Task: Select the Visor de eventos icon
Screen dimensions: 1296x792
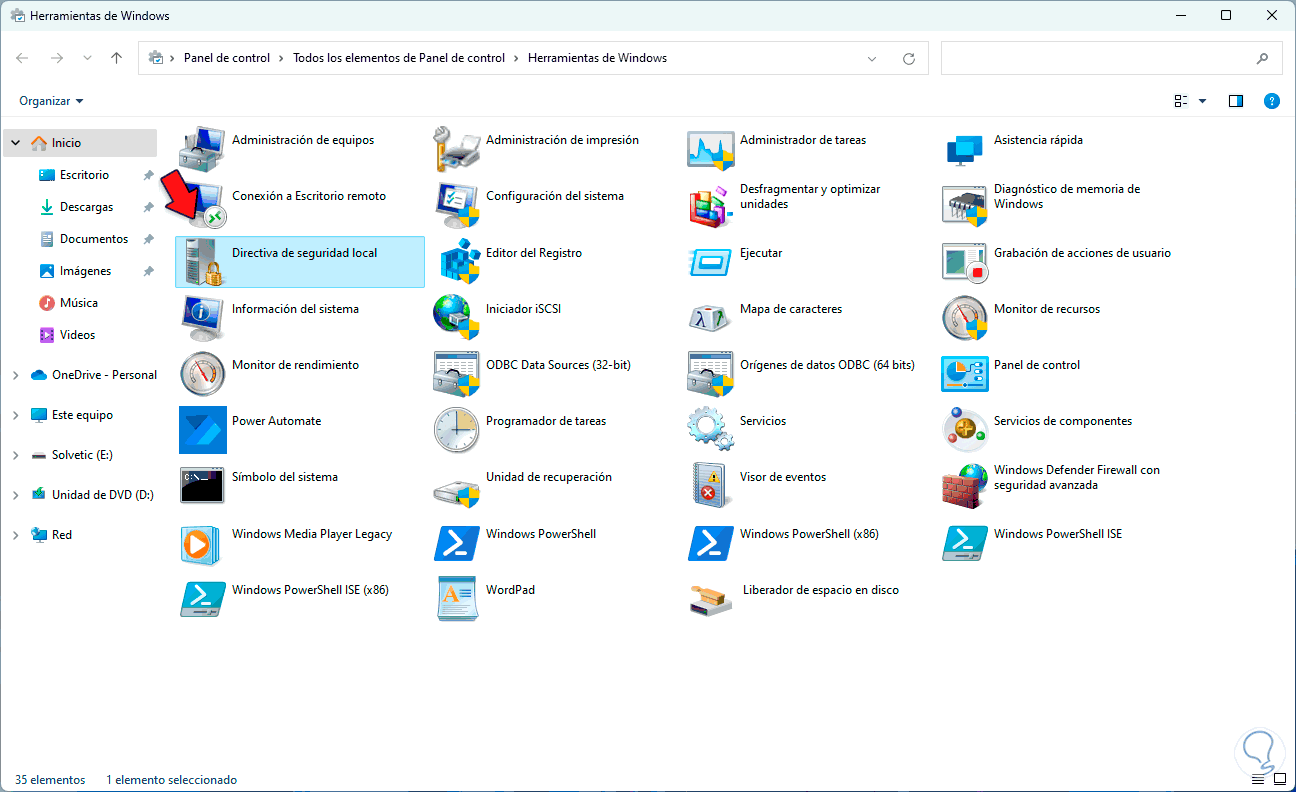Action: [711, 486]
